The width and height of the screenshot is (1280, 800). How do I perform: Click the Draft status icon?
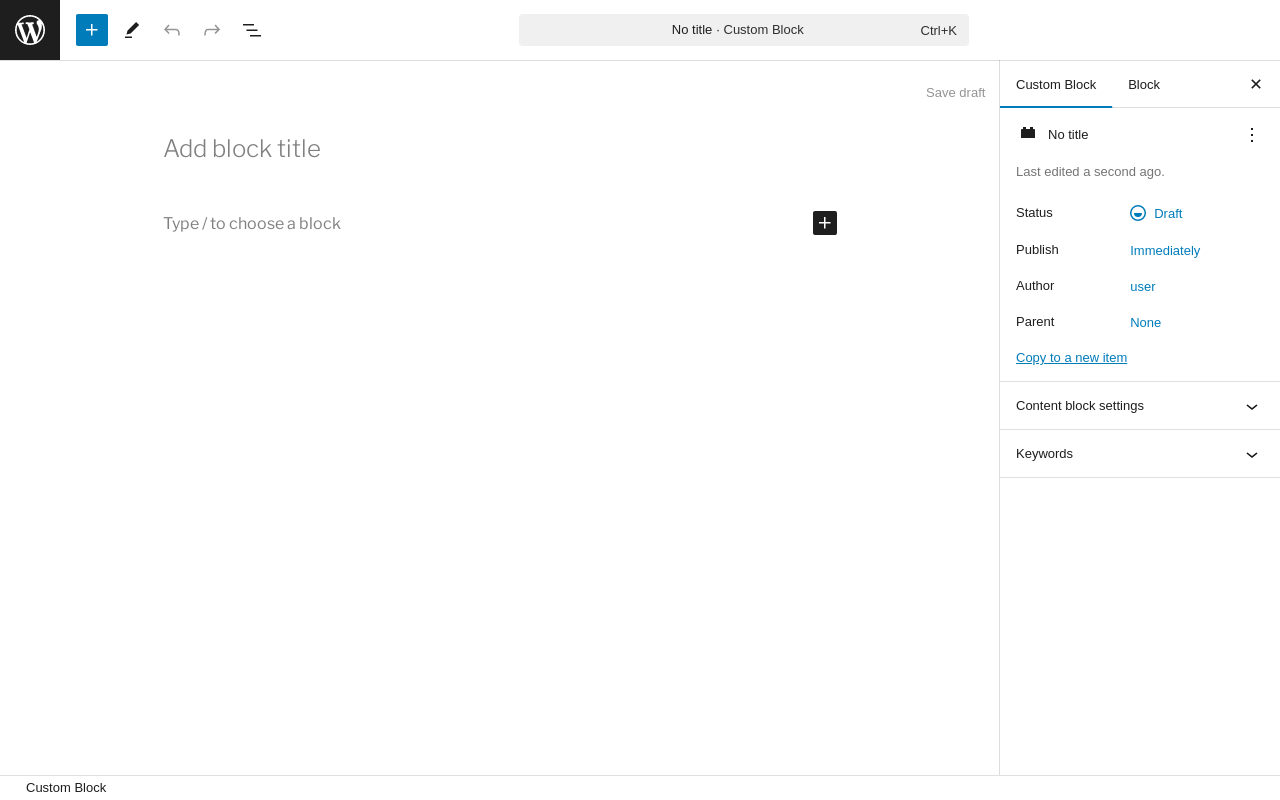[1138, 213]
